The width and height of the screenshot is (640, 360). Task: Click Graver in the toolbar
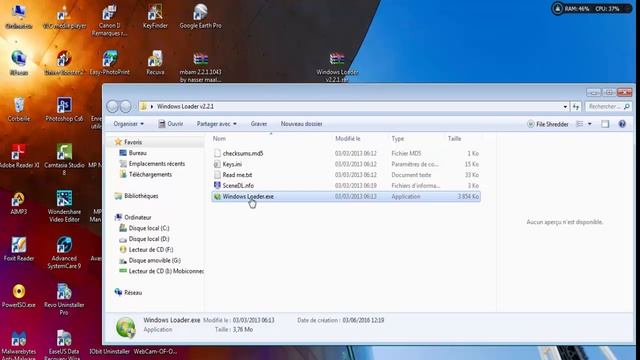click(x=259, y=124)
